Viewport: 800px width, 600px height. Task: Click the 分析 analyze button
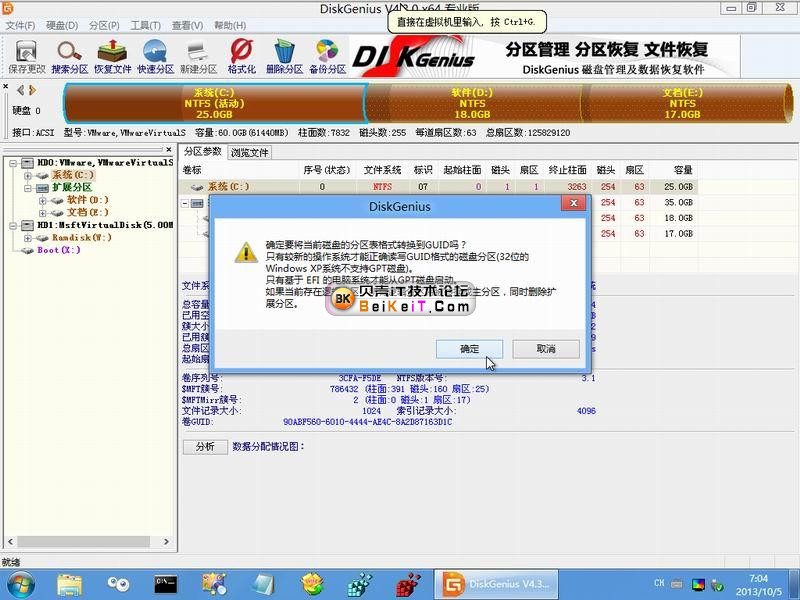(205, 446)
